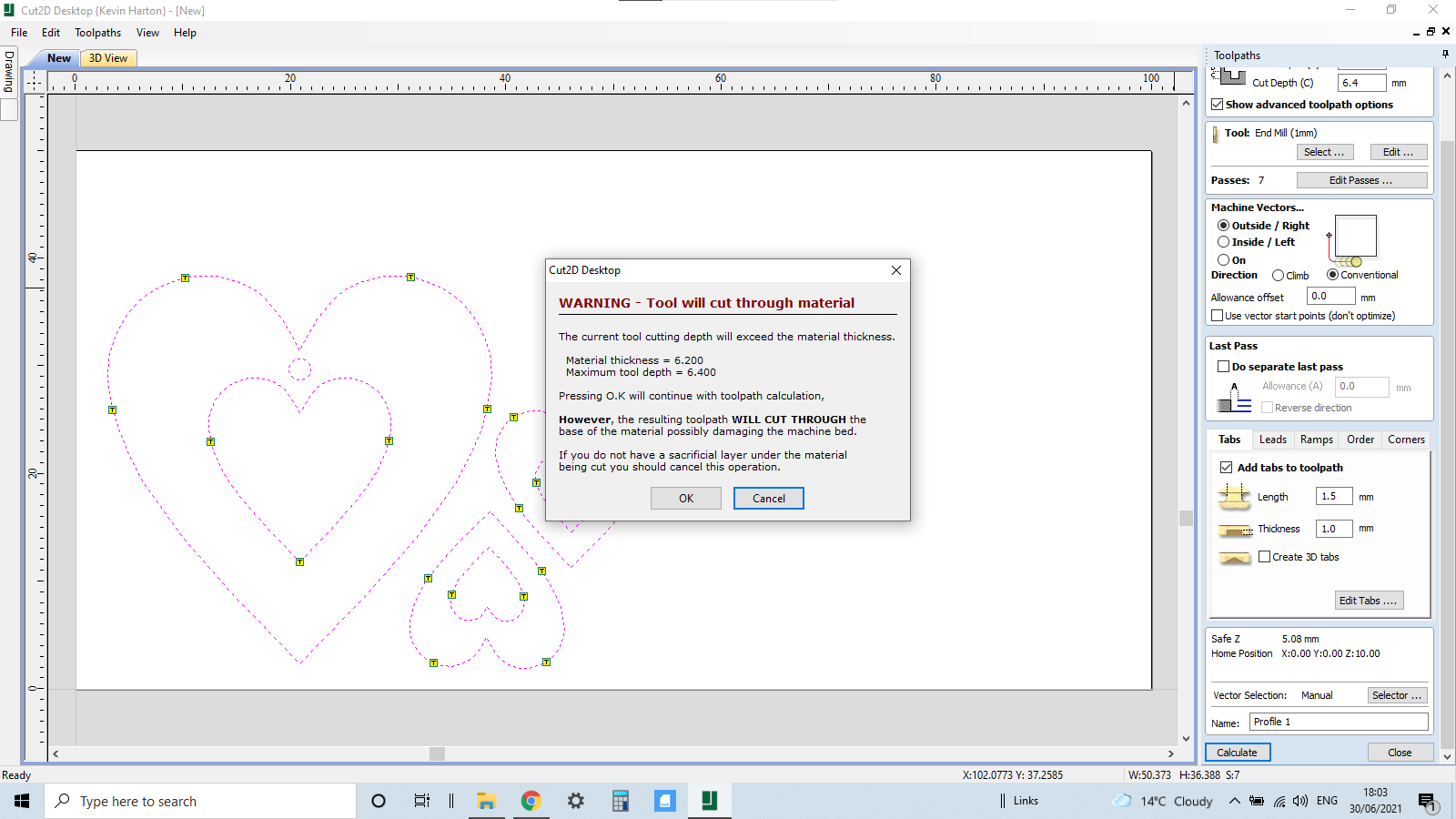The width and height of the screenshot is (1456, 819).
Task: Cancel the cut-through warning dialog
Action: point(769,498)
